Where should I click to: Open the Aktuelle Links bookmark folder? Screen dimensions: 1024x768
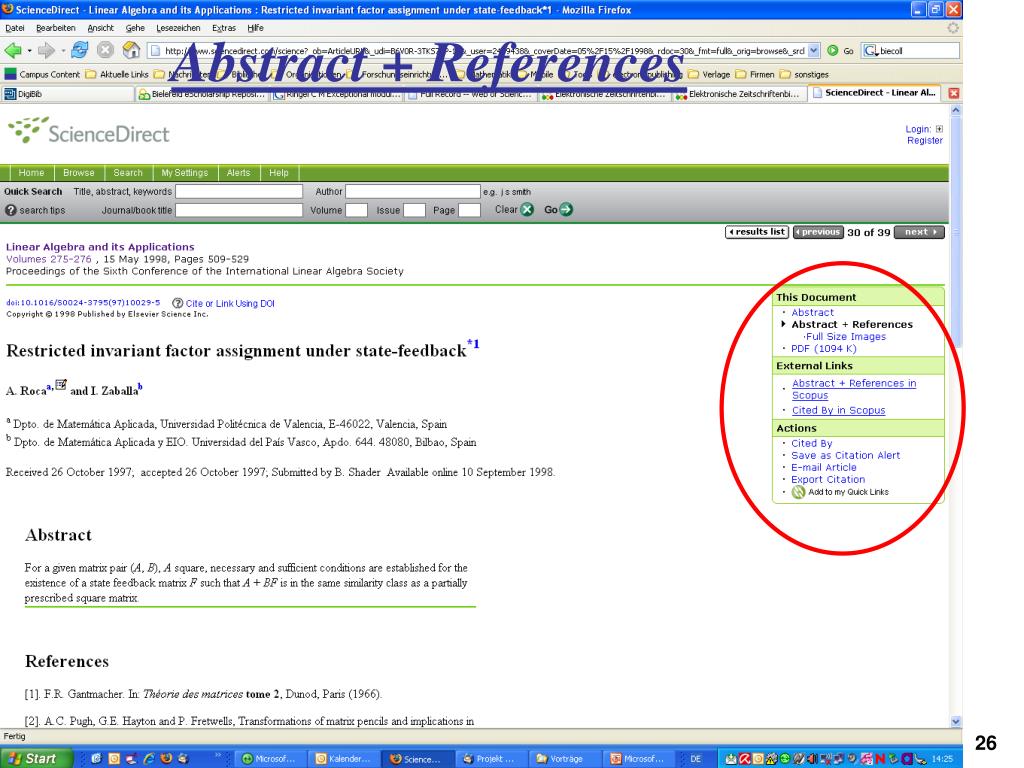[x=118, y=74]
